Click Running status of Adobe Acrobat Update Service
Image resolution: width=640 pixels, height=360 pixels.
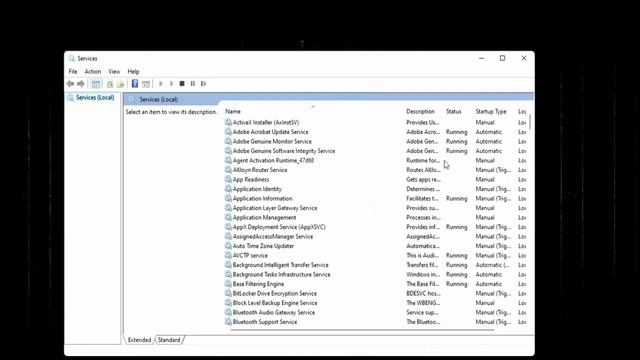tap(456, 132)
